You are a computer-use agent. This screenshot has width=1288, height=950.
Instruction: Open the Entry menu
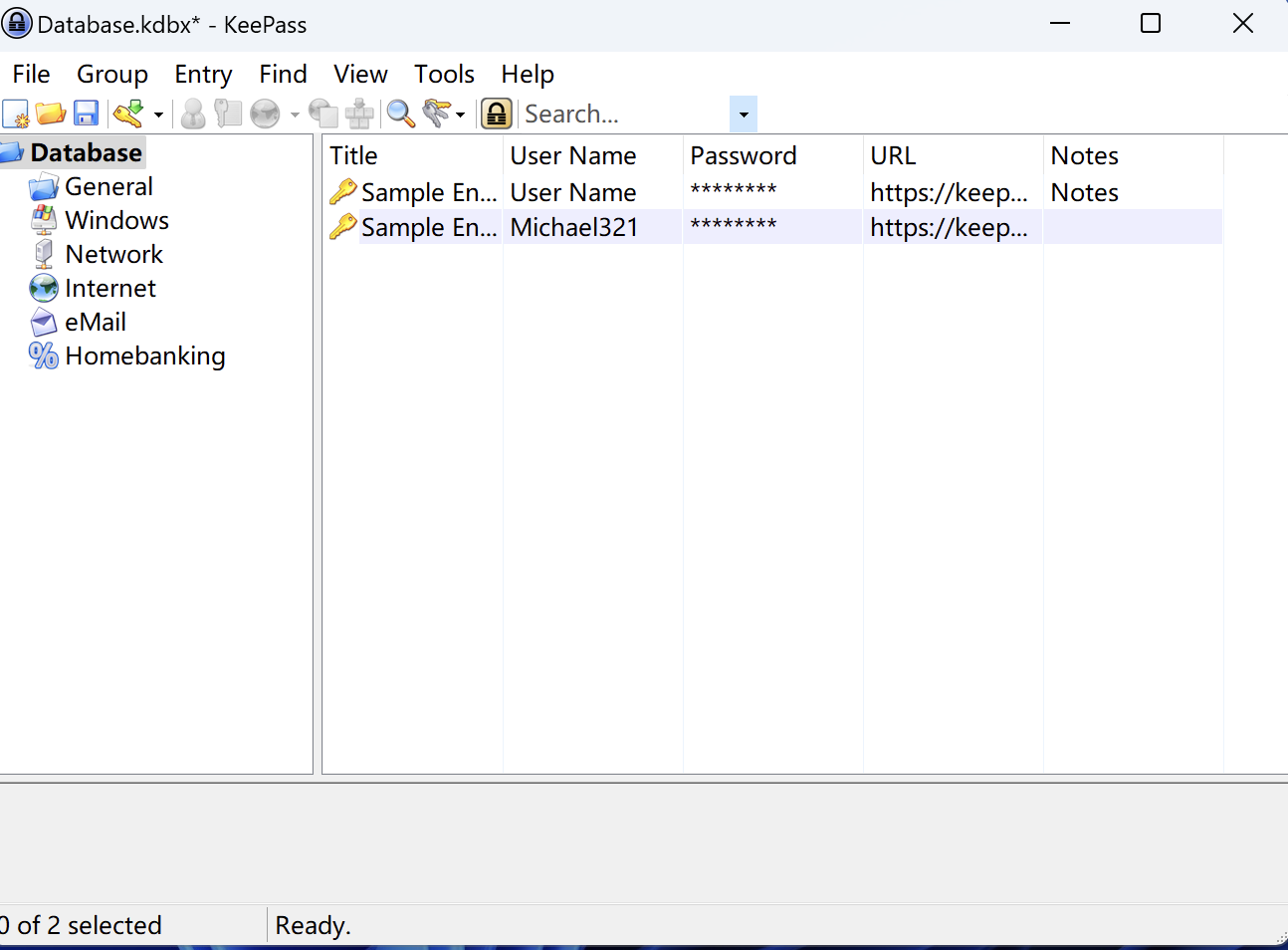(203, 74)
